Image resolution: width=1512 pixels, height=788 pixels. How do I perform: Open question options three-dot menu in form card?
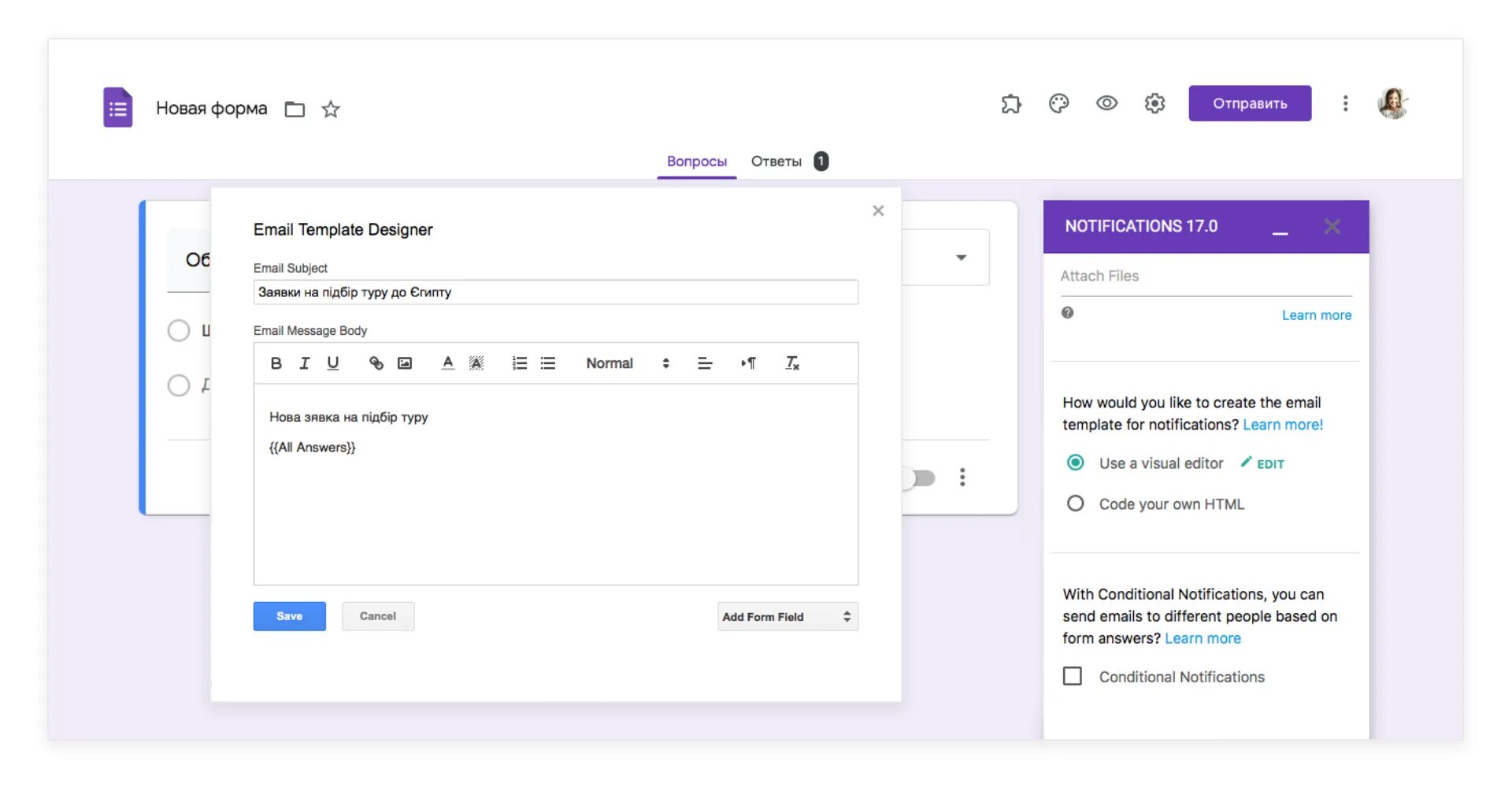962,477
